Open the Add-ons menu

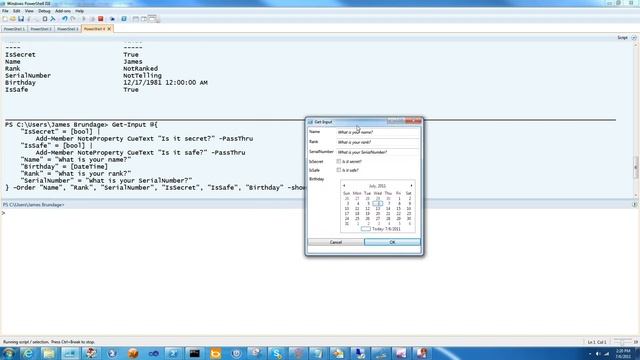62,11
